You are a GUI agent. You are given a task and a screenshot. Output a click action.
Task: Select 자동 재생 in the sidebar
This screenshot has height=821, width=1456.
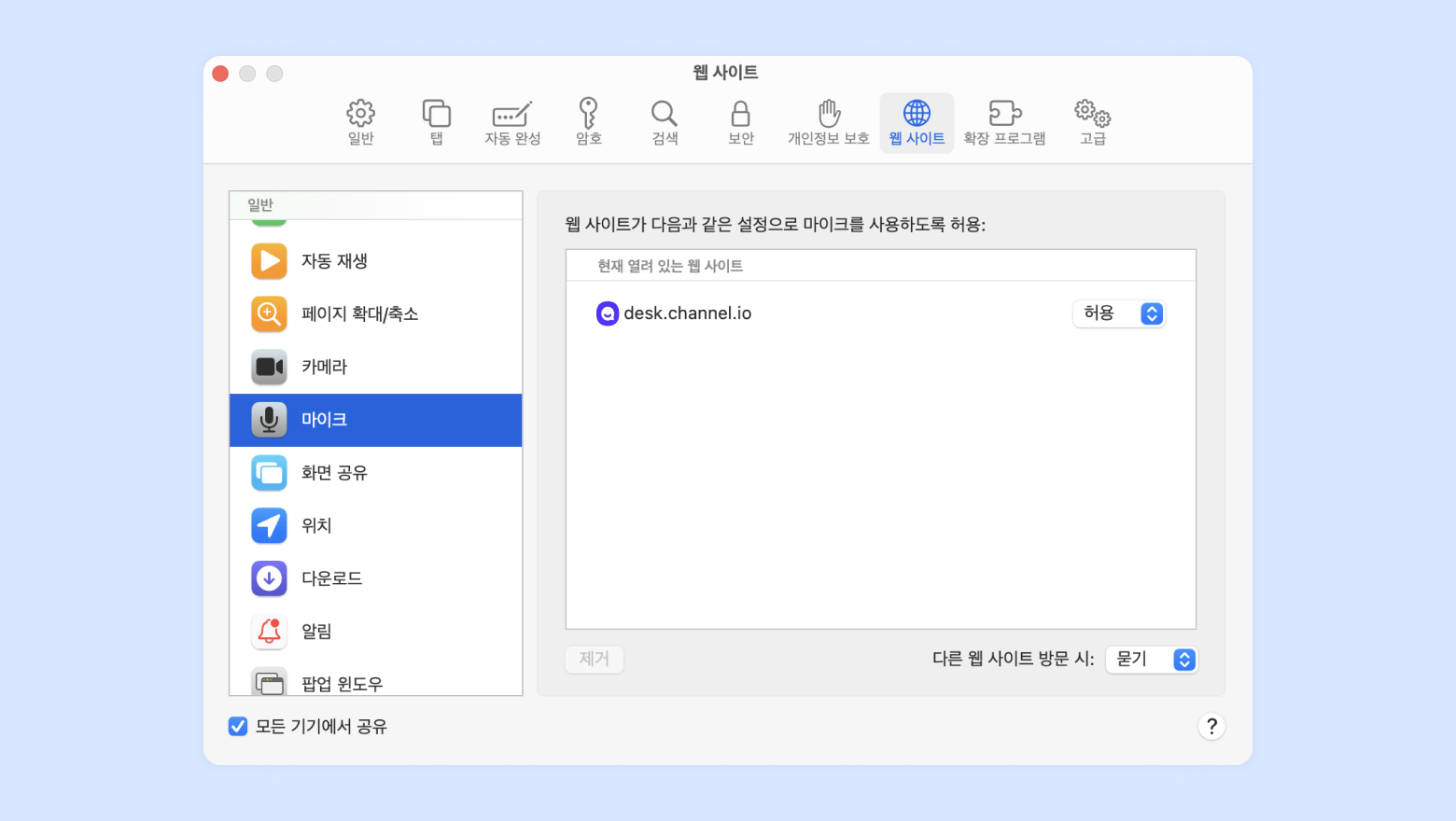click(x=375, y=261)
